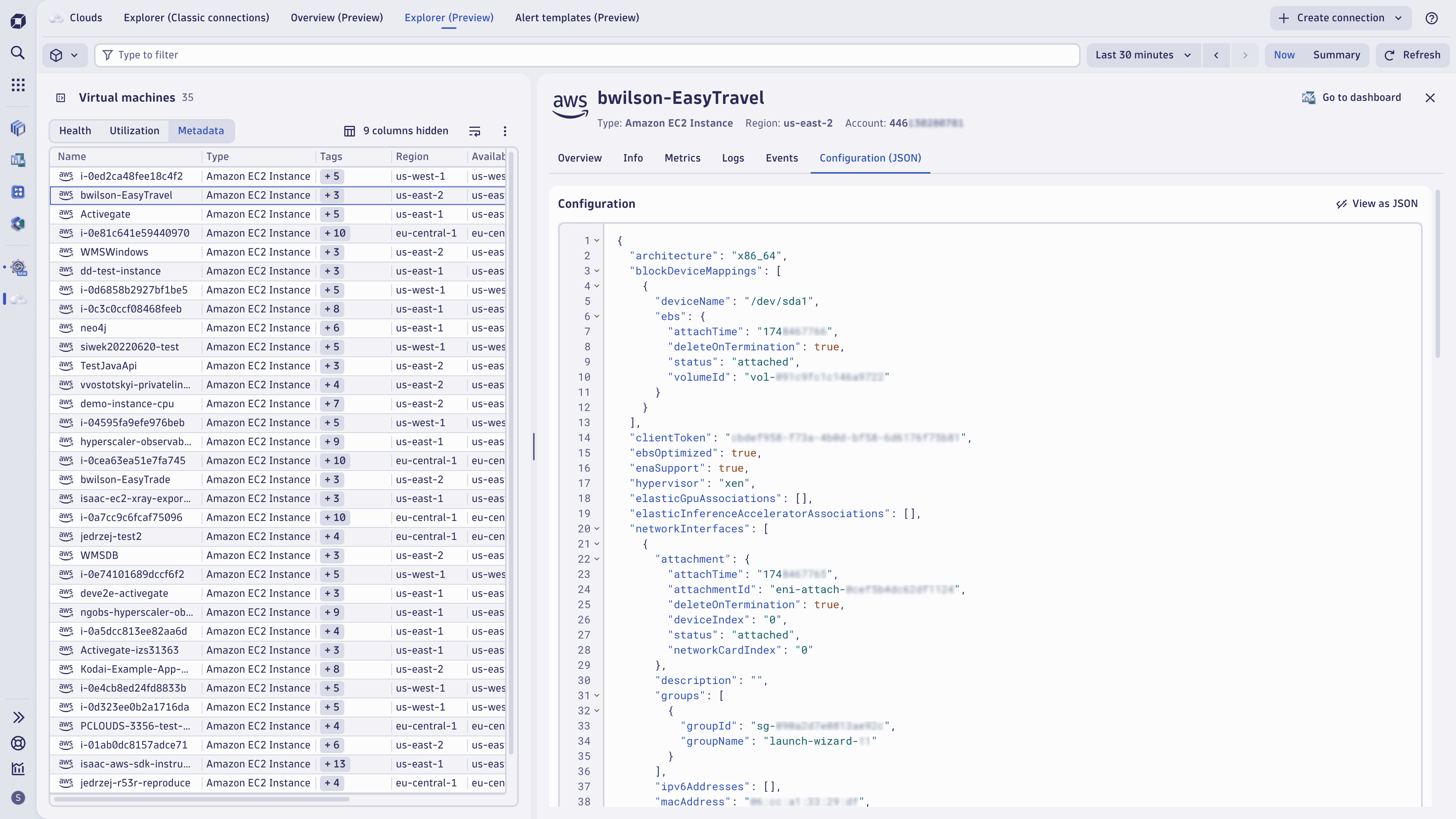
Task: Collapse ebs object fold at line 6
Action: [x=596, y=317]
